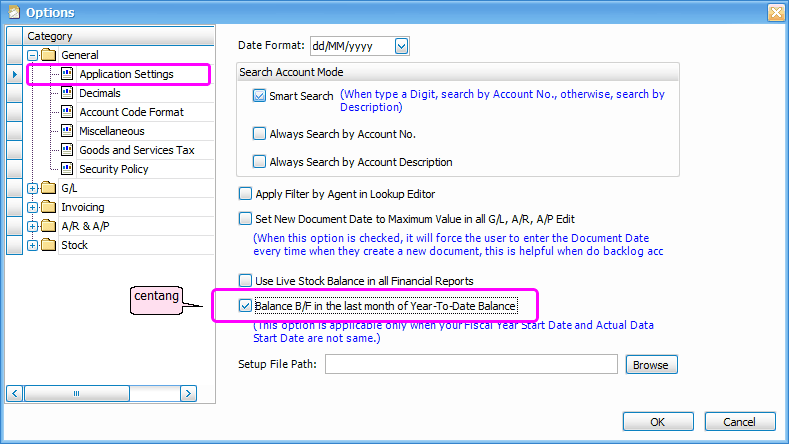789x444 pixels.
Task: Enable Always Search by Account No.
Action: tap(260, 133)
